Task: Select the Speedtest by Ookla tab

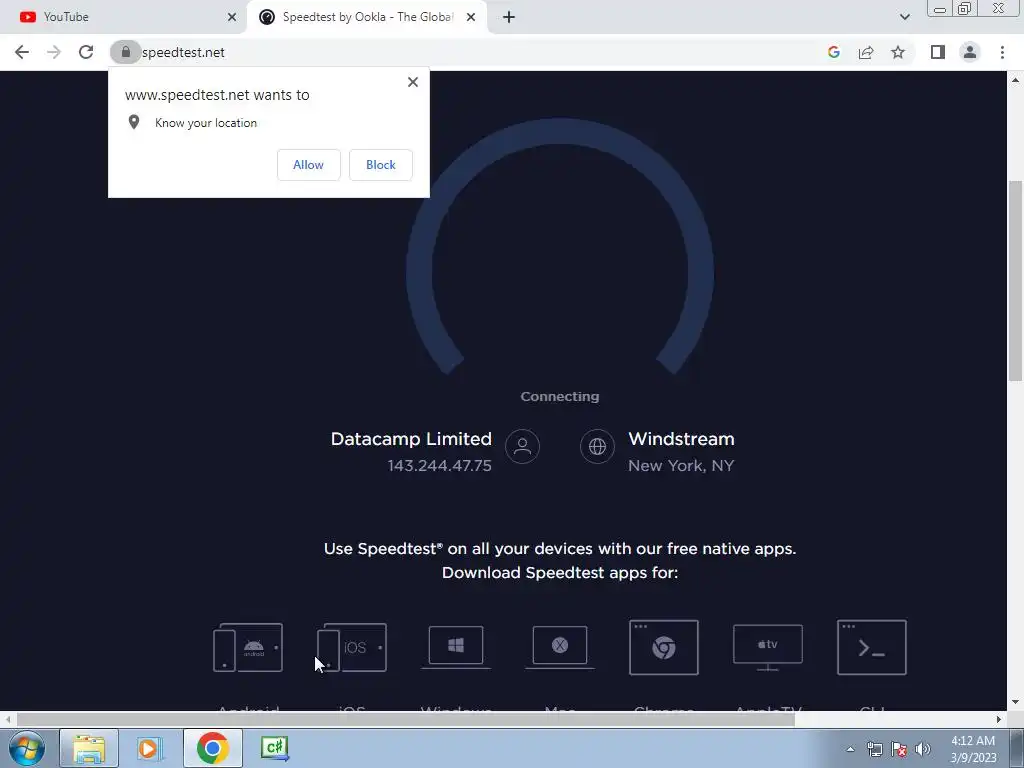Action: pos(366,17)
